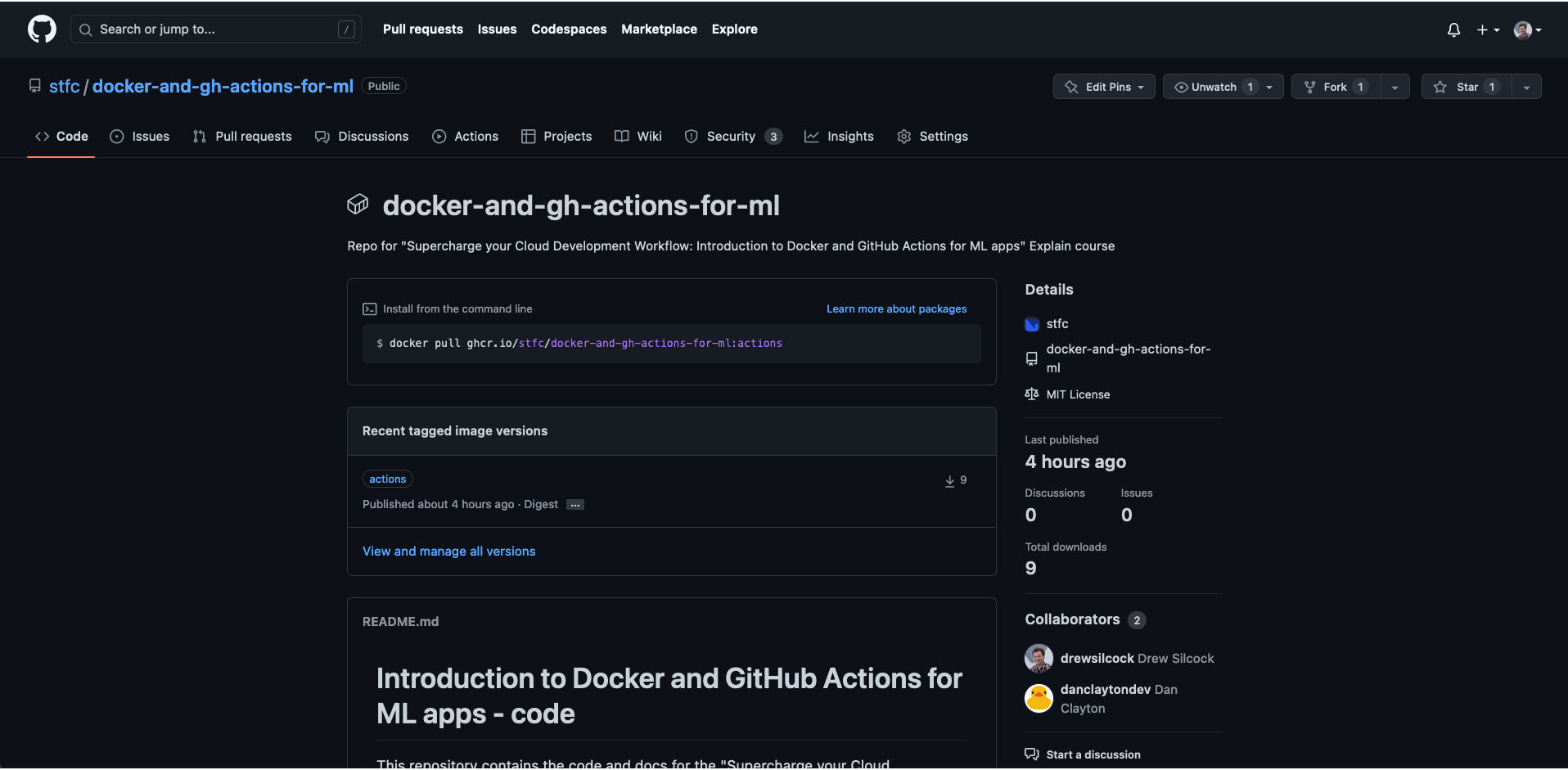Open the Fork options dropdown arrow
Viewport: 1568px width, 770px height.
tap(1395, 86)
